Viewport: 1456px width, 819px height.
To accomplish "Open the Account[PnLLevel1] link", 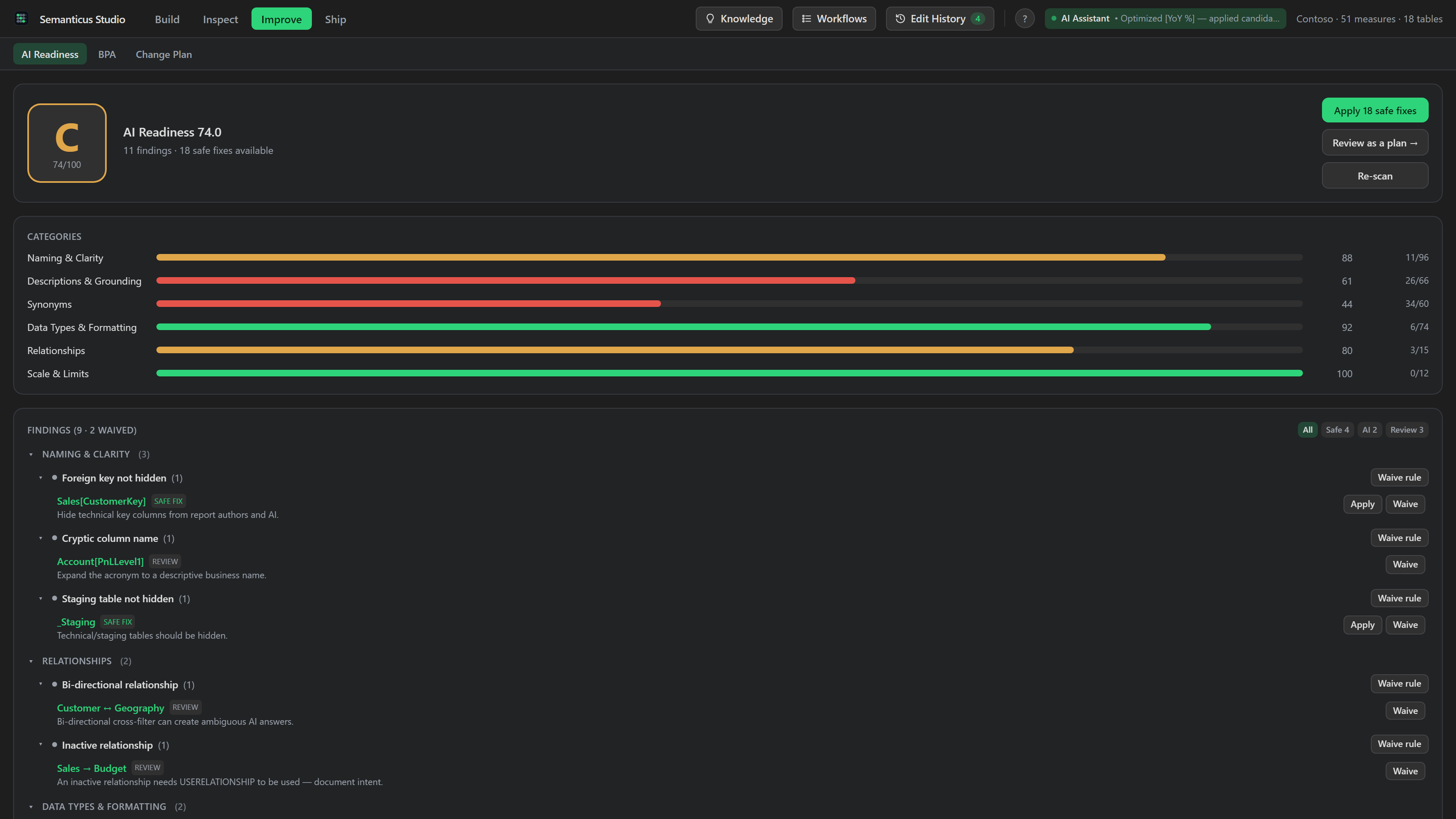I will tap(100, 562).
